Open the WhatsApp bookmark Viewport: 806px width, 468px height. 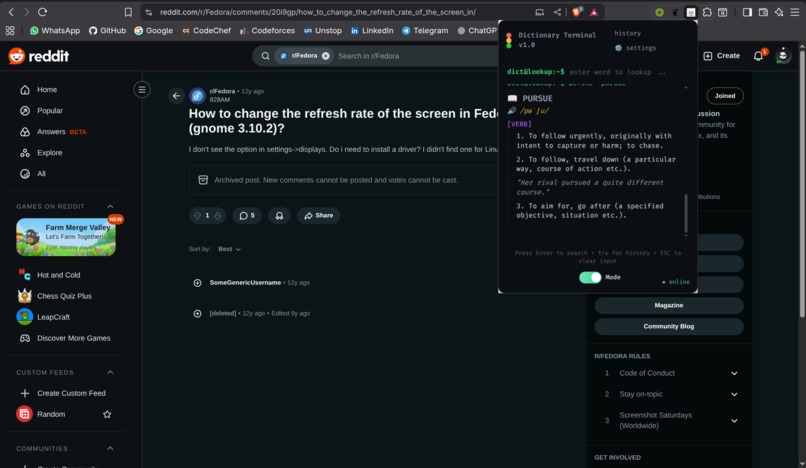pos(55,30)
